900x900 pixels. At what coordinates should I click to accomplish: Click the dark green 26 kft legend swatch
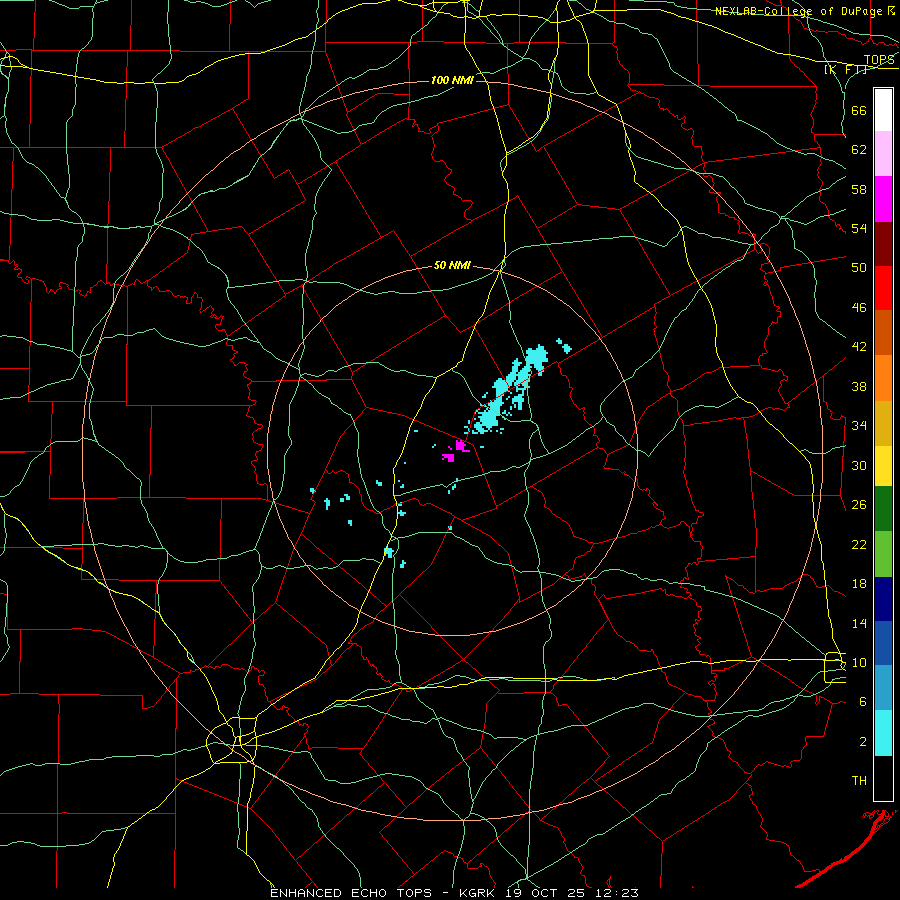pyautogui.click(x=883, y=509)
